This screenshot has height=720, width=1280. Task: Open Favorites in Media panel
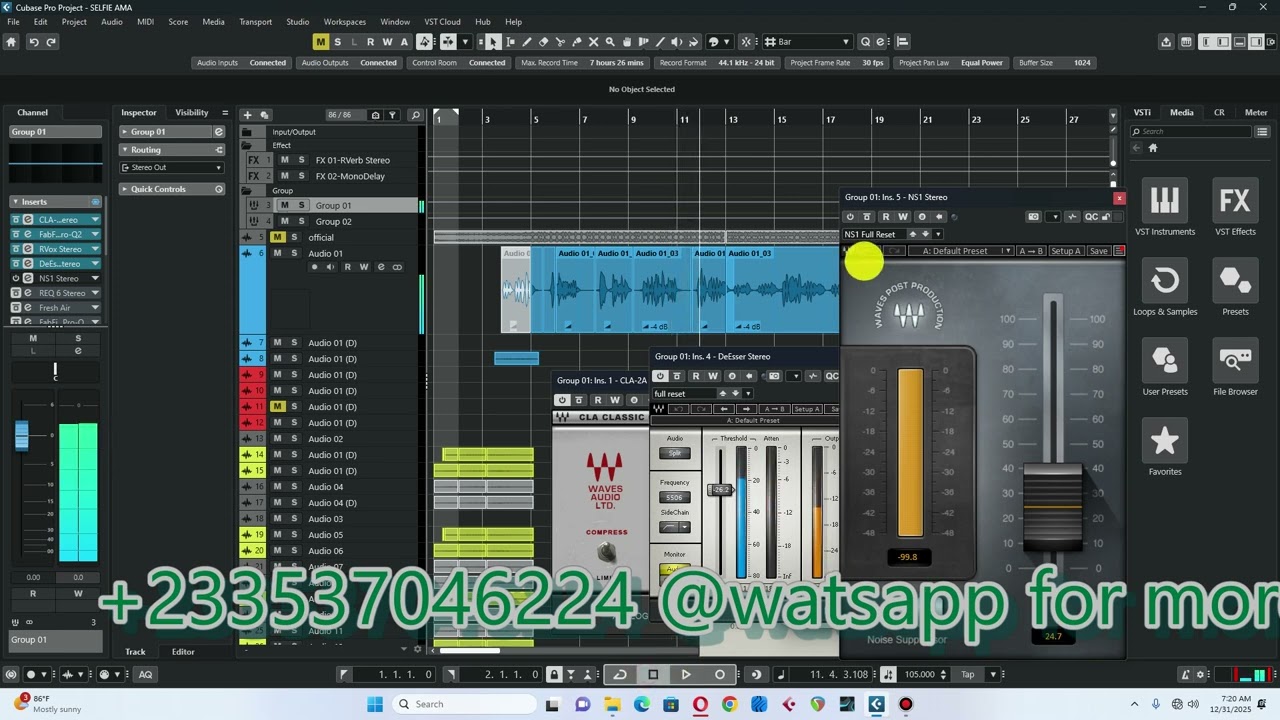pos(1165,448)
